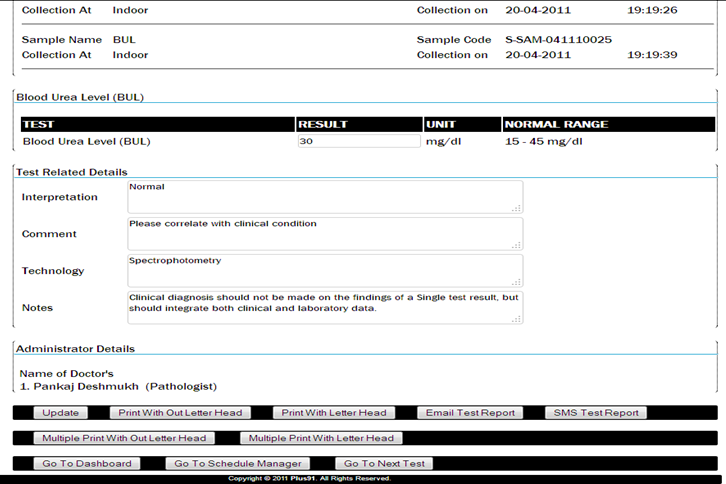726x484 pixels.
Task: Click the Comment box resize grip
Action: [x=517, y=245]
